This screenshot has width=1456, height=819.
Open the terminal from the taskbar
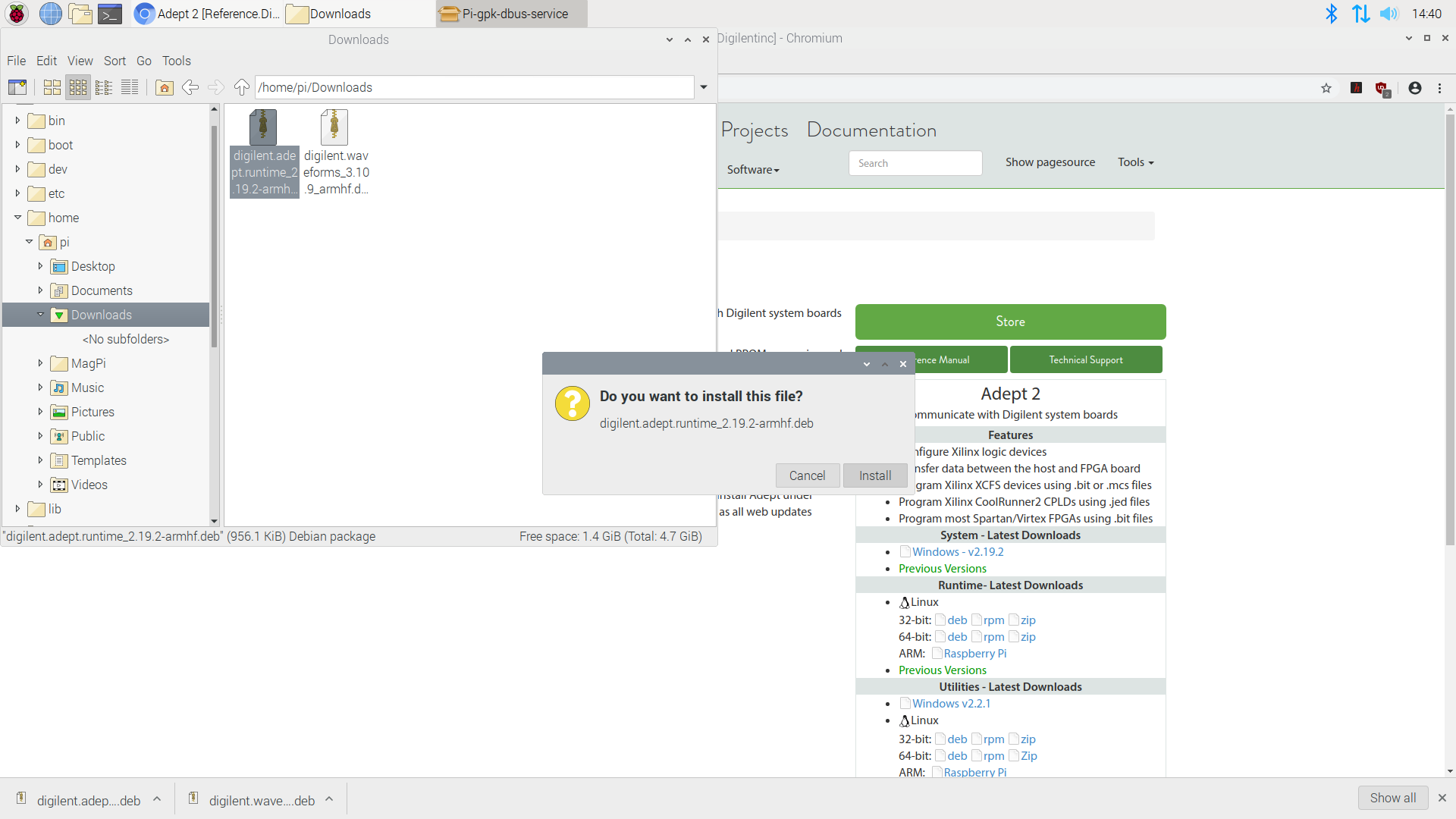pos(110,14)
